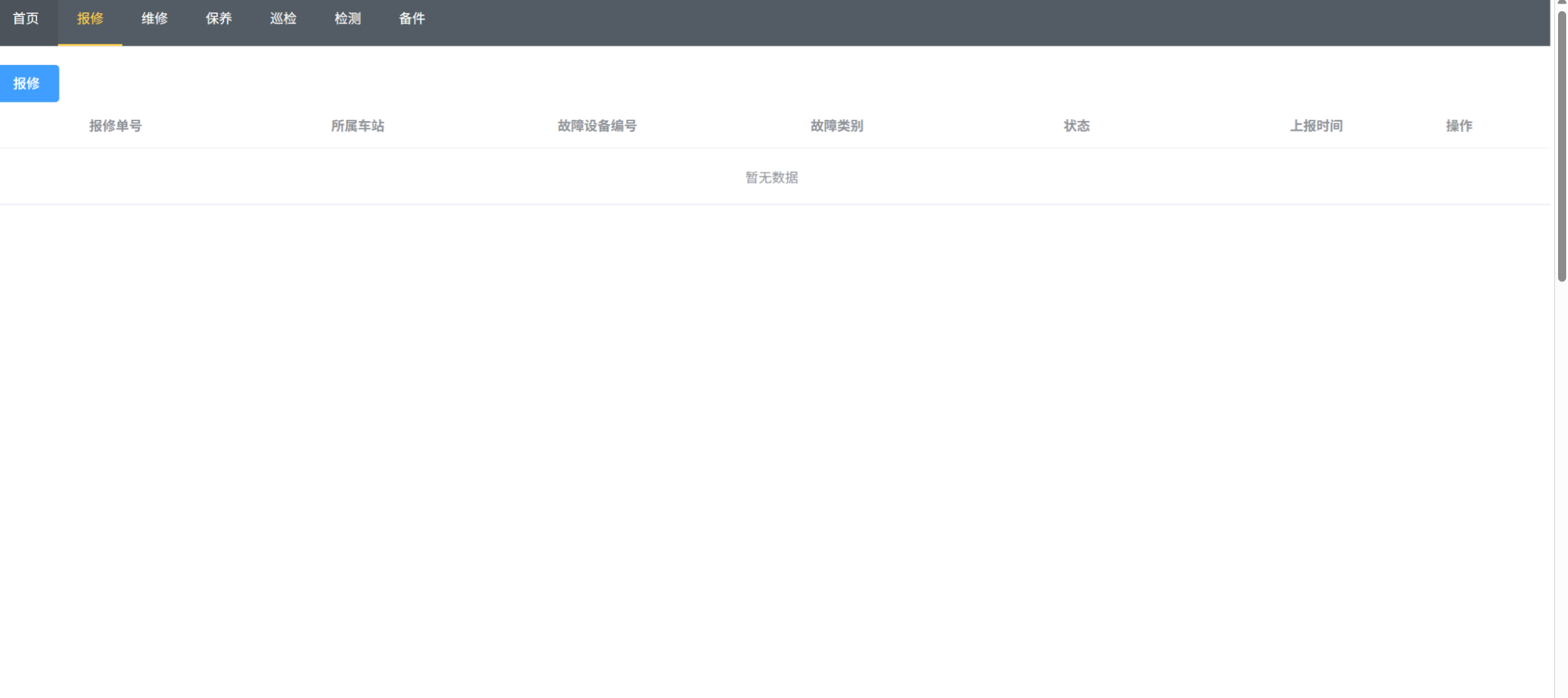This screenshot has width=1568, height=698.
Task: Click the 状态 column header
Action: [x=1077, y=126]
